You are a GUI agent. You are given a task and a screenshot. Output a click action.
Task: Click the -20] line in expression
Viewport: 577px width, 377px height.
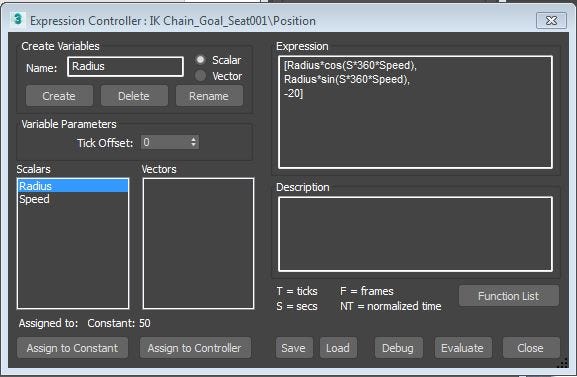click(293, 94)
